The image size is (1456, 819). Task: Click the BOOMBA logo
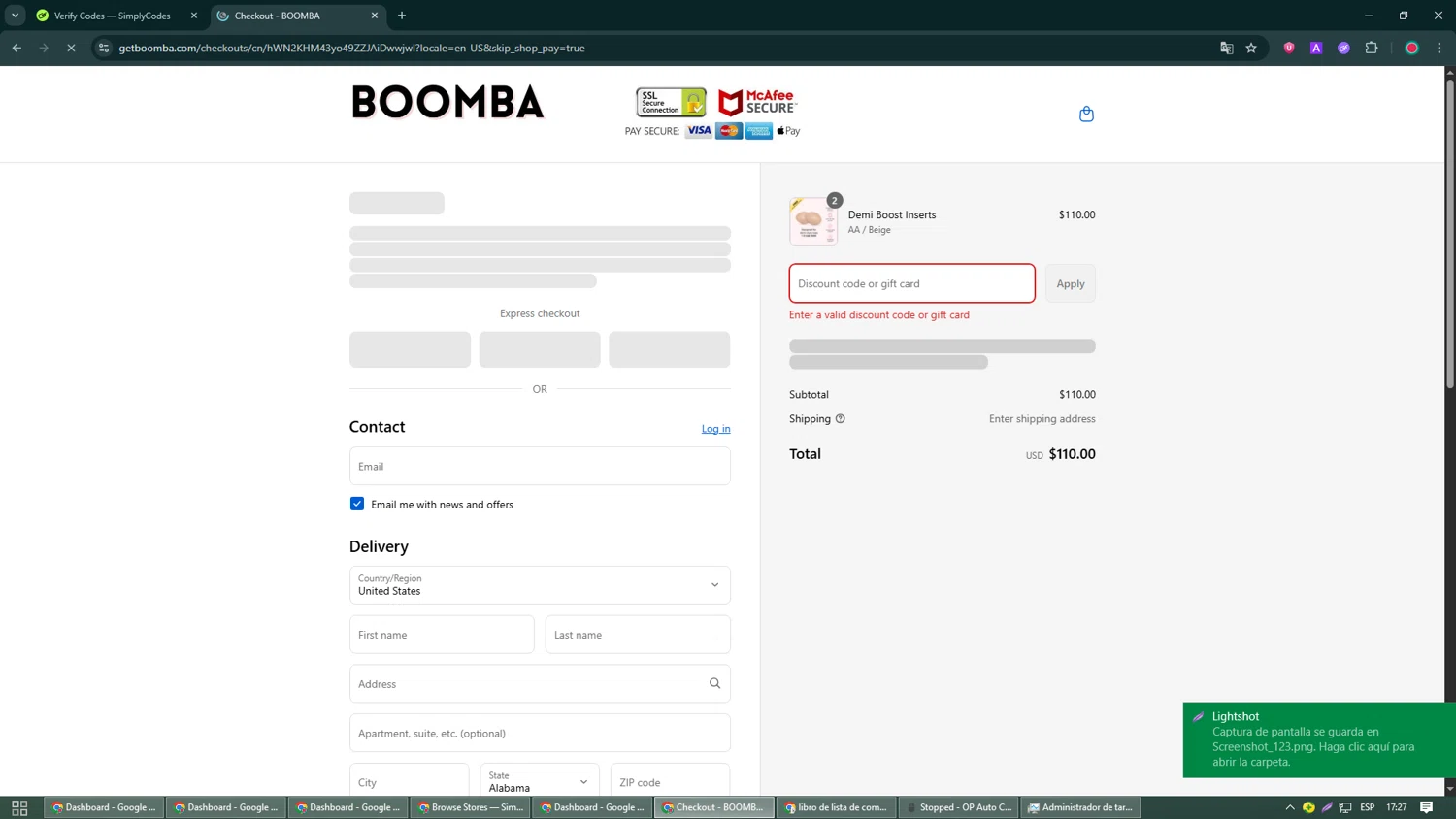447,102
